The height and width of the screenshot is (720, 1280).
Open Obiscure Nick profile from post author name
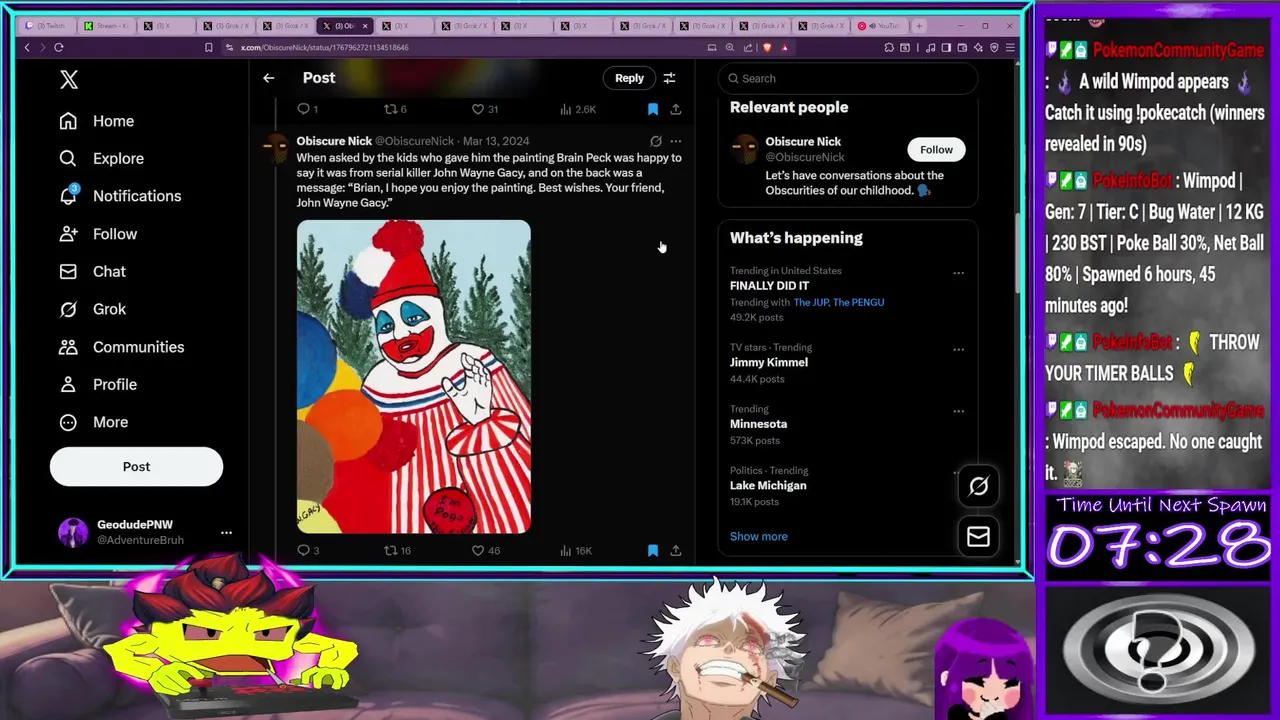coord(334,141)
